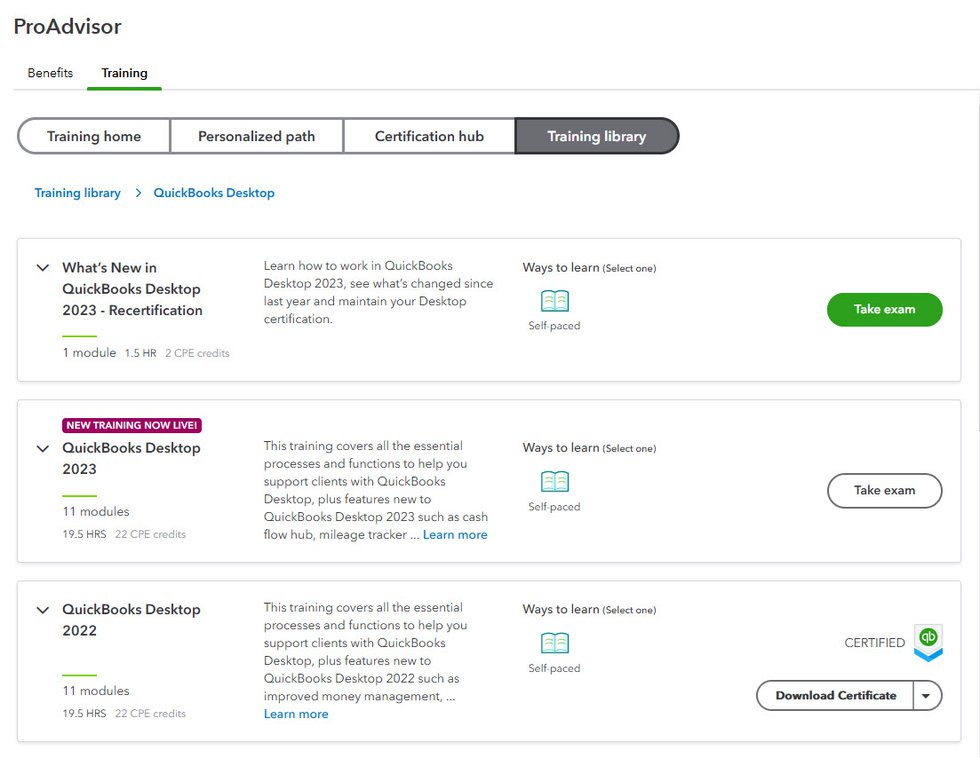The width and height of the screenshot is (980, 758).
Task: Open the Training tab
Action: [x=124, y=73]
